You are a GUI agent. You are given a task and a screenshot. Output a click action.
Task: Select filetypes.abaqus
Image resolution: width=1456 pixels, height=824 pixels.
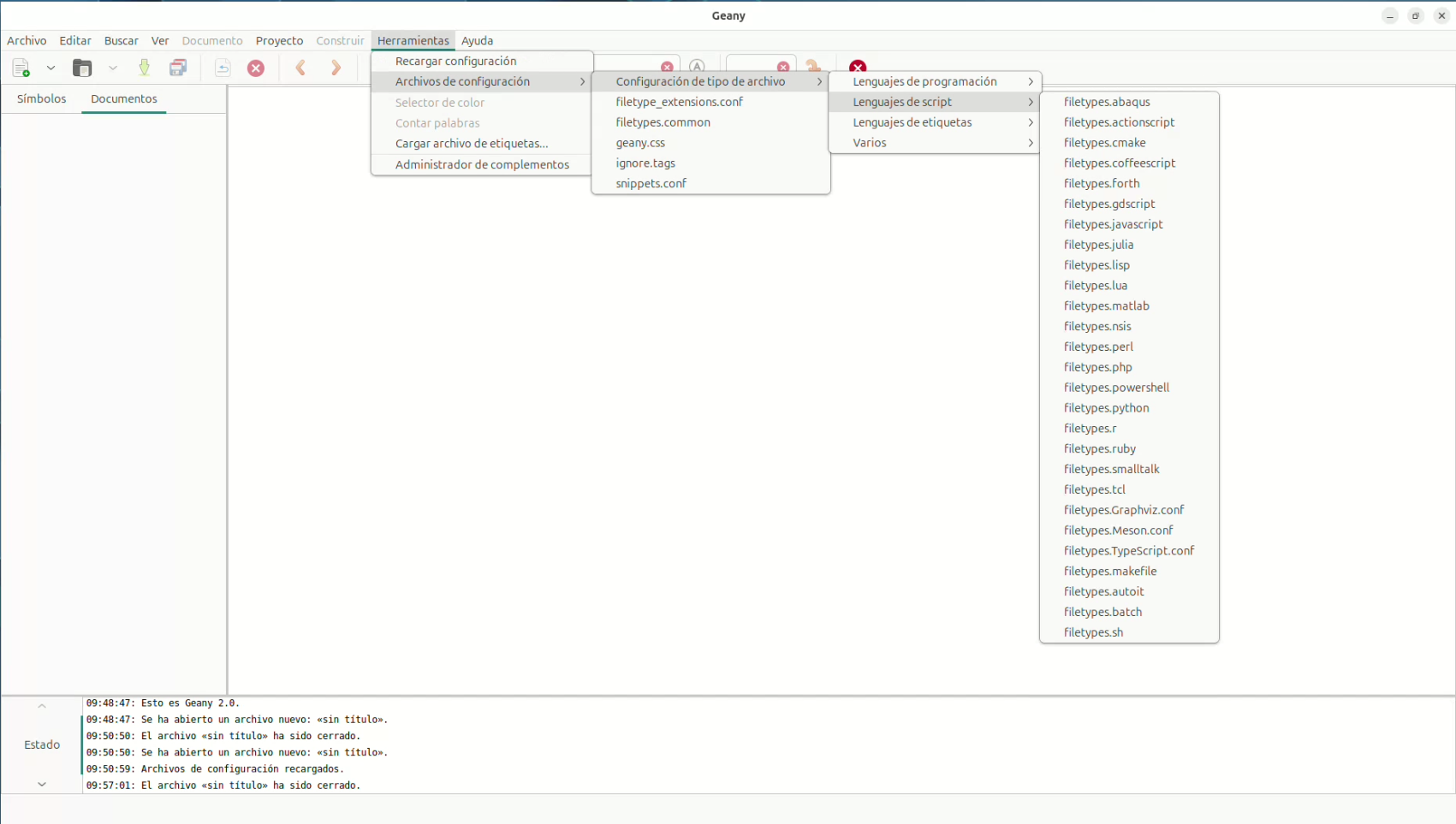point(1129,102)
